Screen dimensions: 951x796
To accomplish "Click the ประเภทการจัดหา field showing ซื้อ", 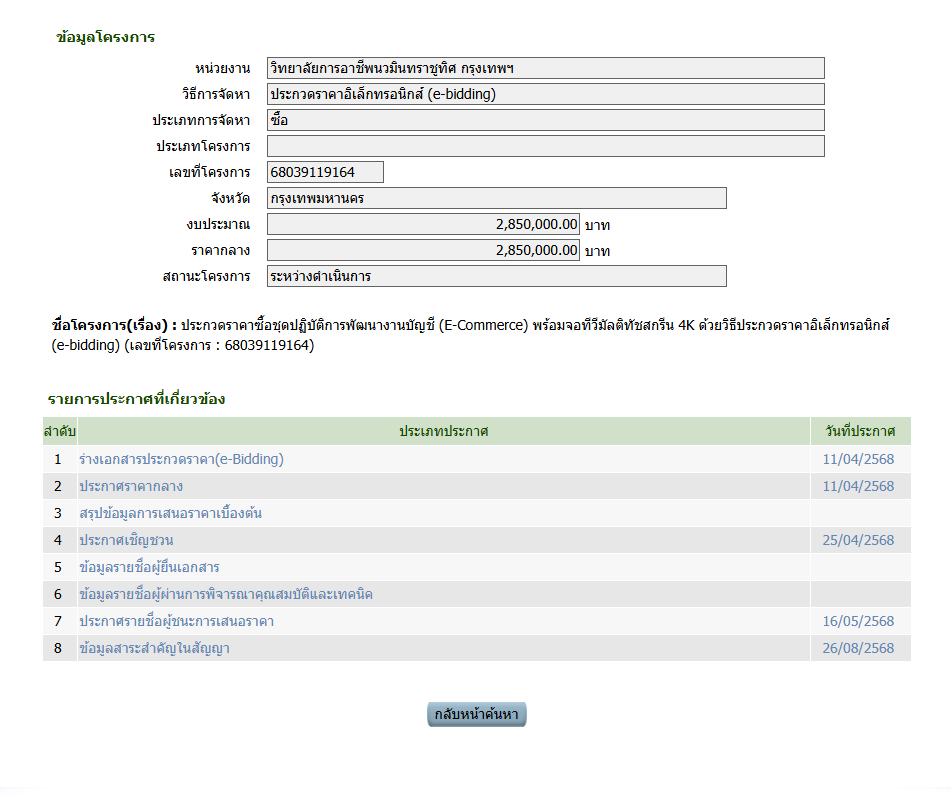I will 546,120.
